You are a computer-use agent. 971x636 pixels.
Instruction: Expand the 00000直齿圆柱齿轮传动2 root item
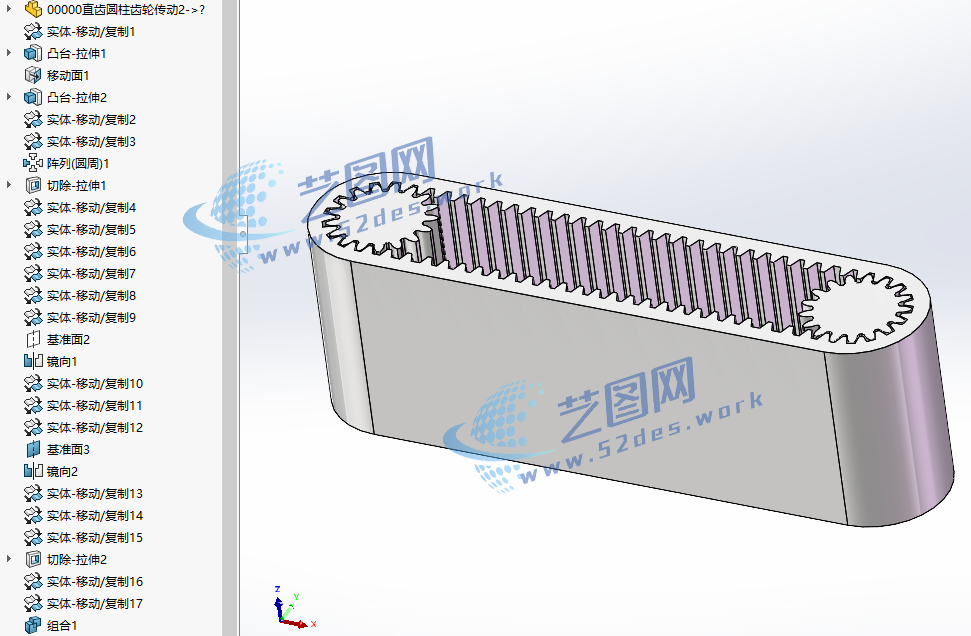9,9
